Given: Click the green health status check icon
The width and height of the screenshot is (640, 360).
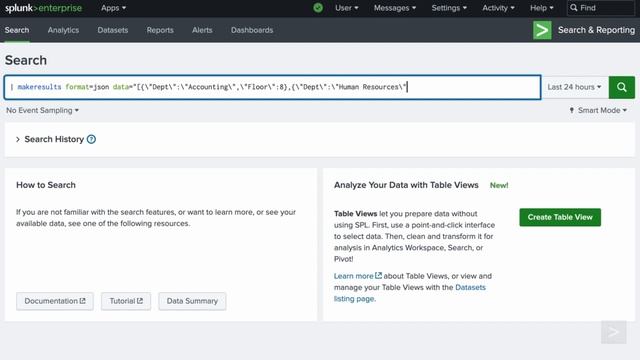Looking at the screenshot, I should (318, 8).
